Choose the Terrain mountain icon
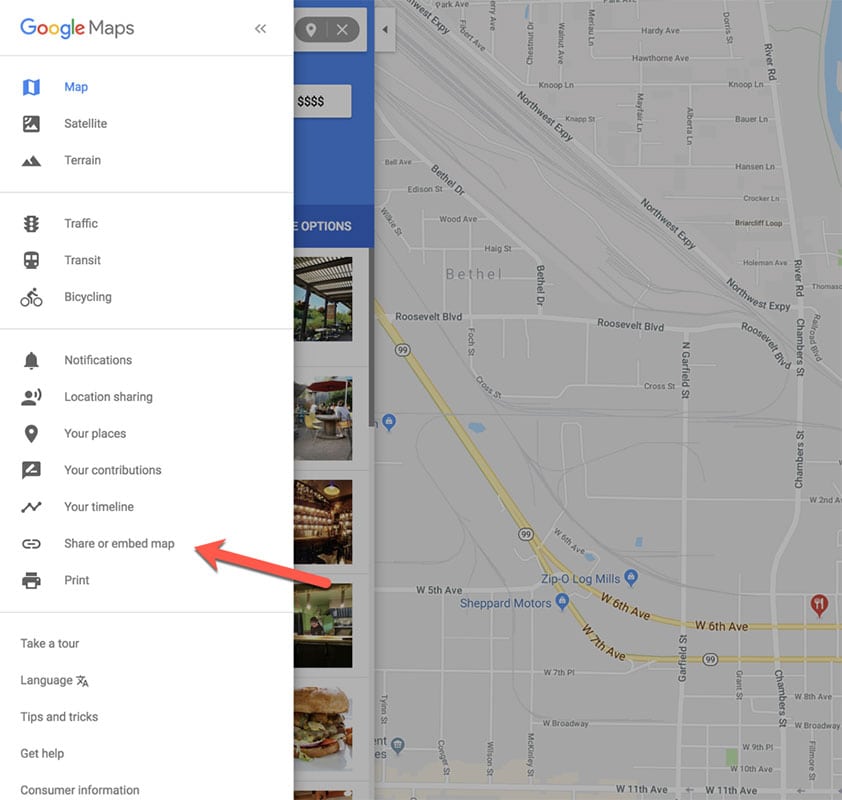 click(x=31, y=161)
